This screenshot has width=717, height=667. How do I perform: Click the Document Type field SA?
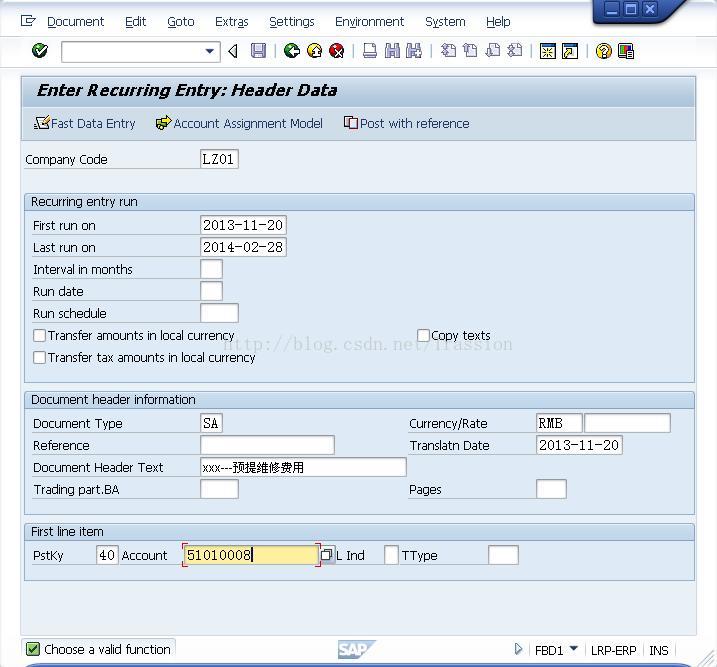(211, 423)
